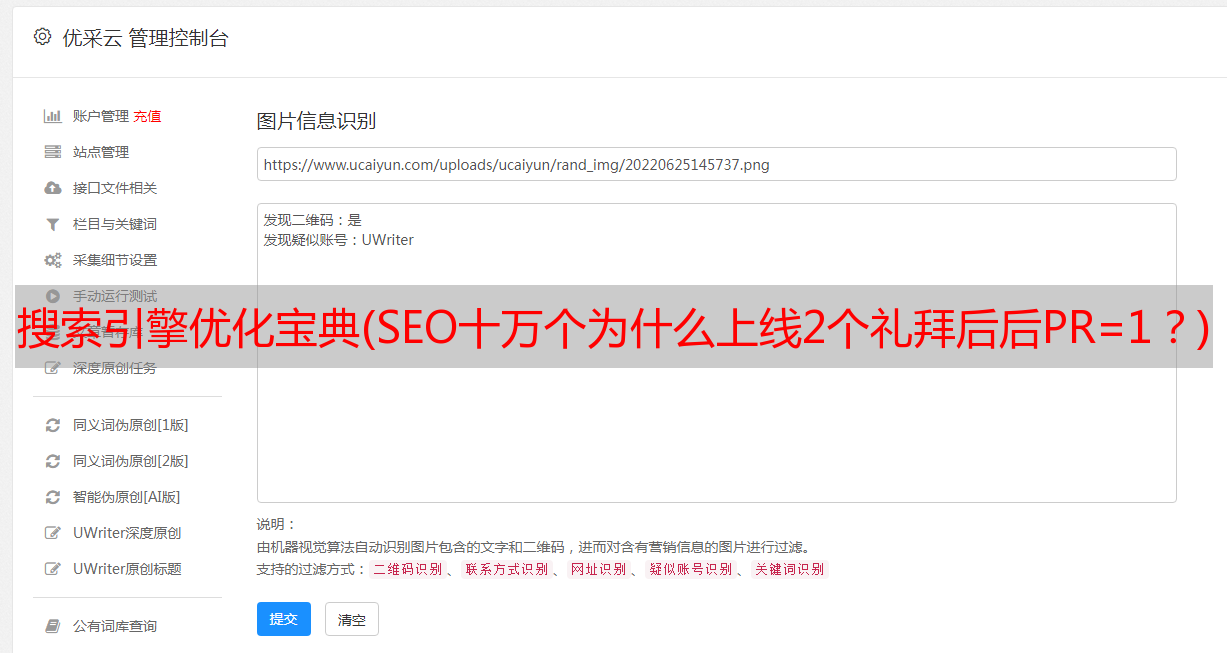Click the book icon for 公有词库查询
This screenshot has height=653, width=1227.
click(x=53, y=626)
